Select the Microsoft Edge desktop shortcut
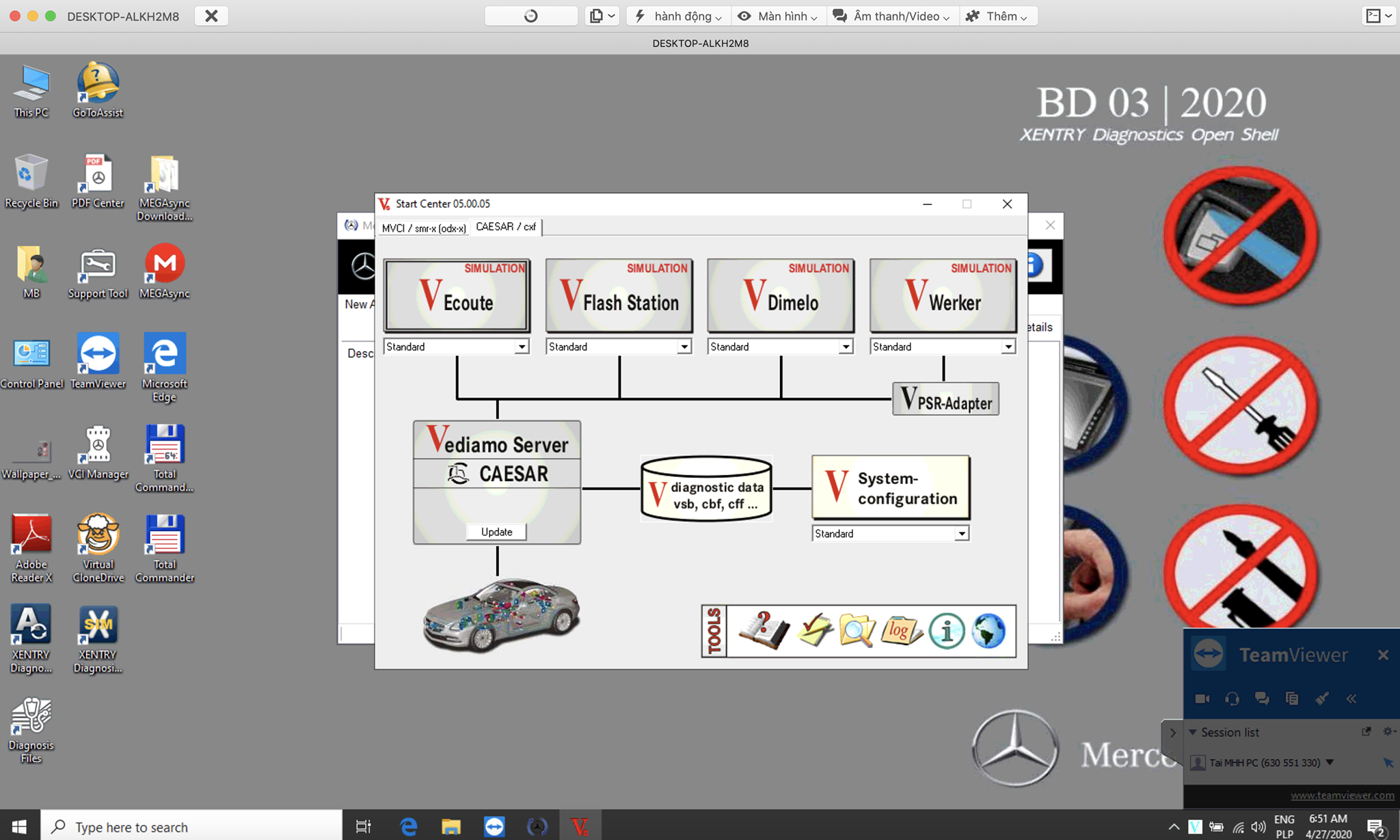The height and width of the screenshot is (840, 1400). (x=164, y=369)
